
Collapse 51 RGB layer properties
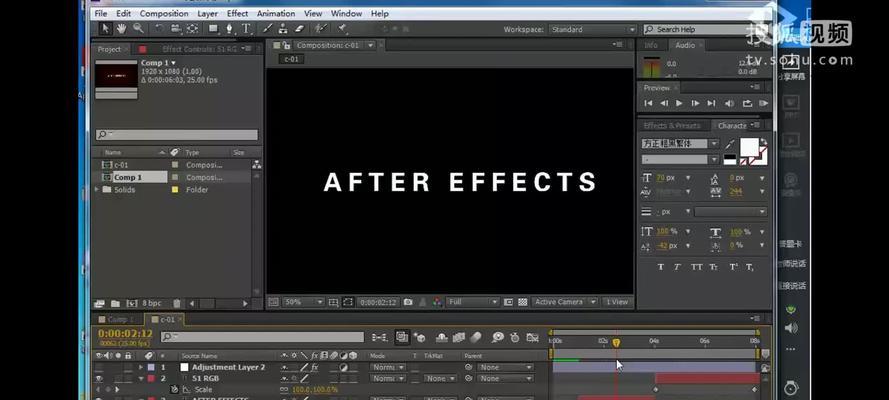tap(141, 378)
